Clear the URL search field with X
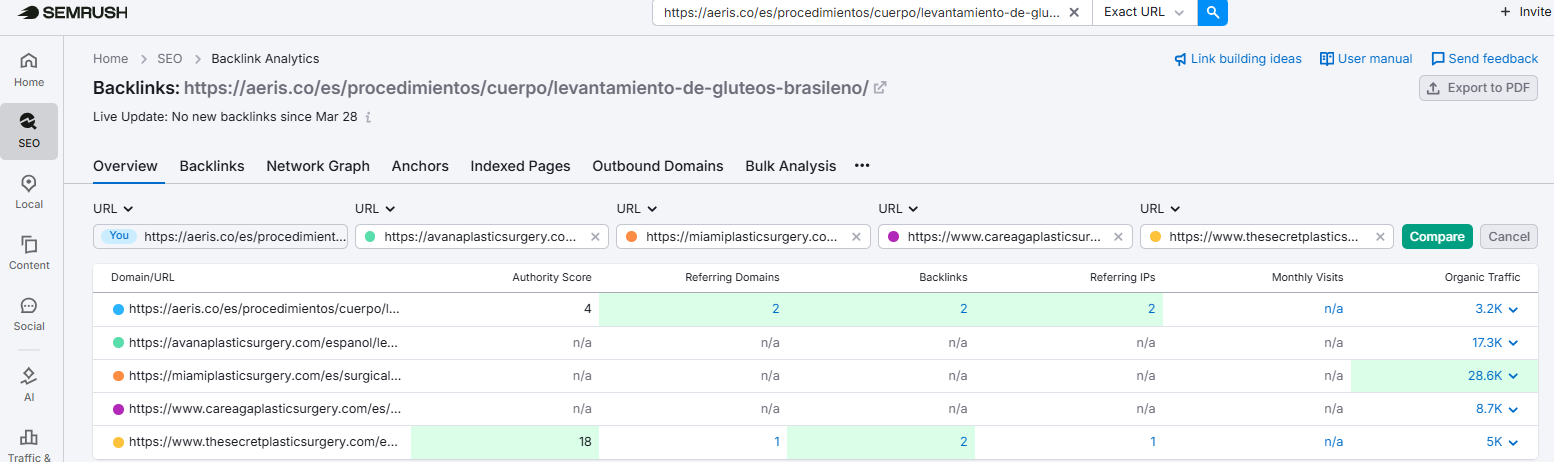 coord(1074,12)
